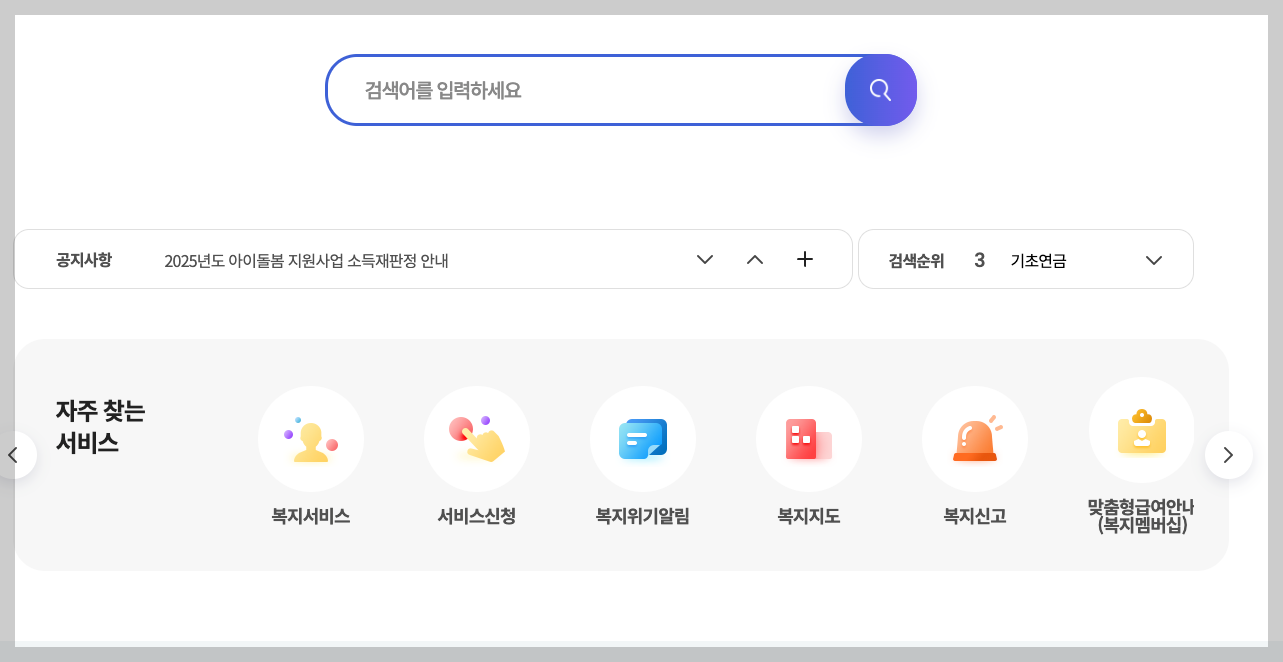Select the 검색순위 section label
Viewport: 1283px width, 662px height.
tap(916, 259)
